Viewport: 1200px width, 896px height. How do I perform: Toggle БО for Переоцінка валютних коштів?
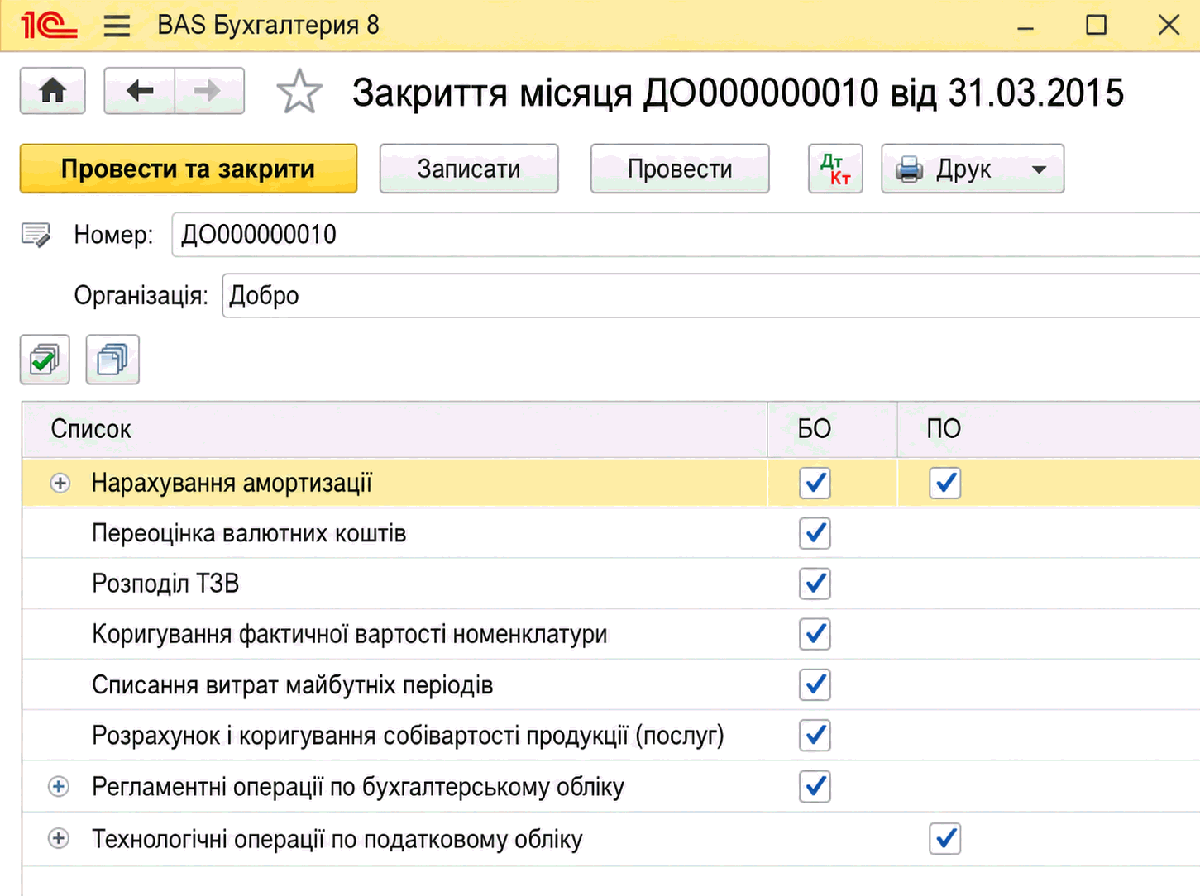(815, 533)
